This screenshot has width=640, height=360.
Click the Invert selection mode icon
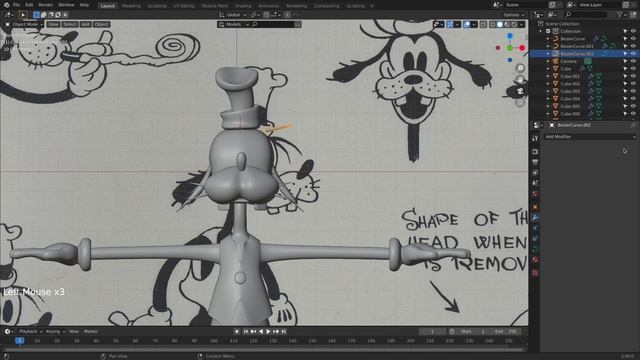click(x=58, y=15)
